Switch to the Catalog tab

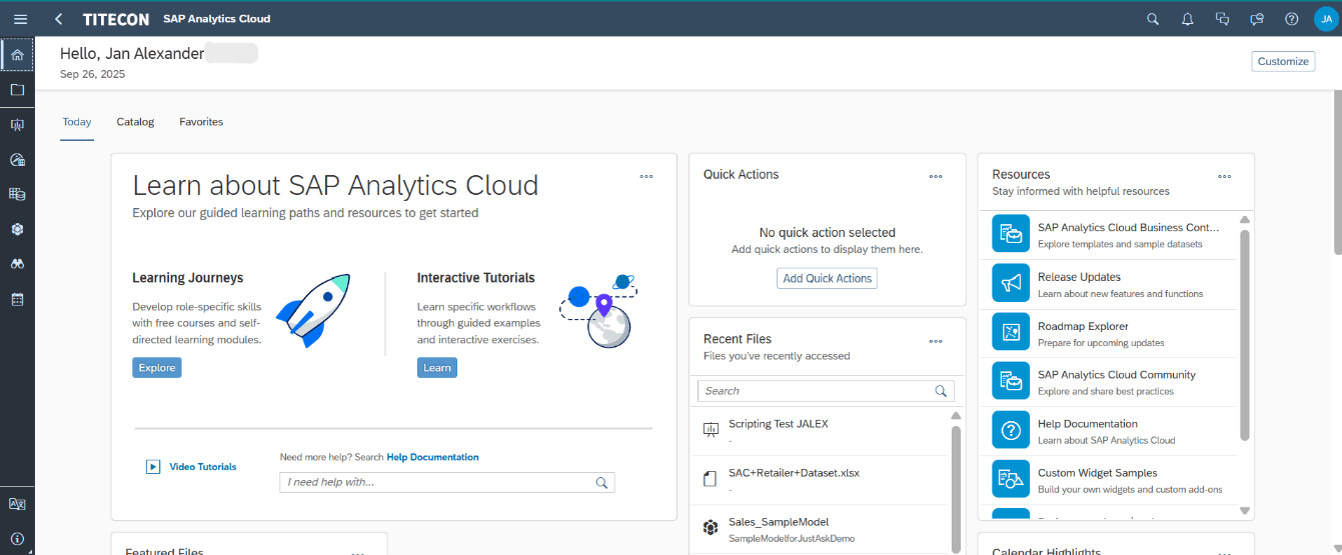(x=135, y=122)
